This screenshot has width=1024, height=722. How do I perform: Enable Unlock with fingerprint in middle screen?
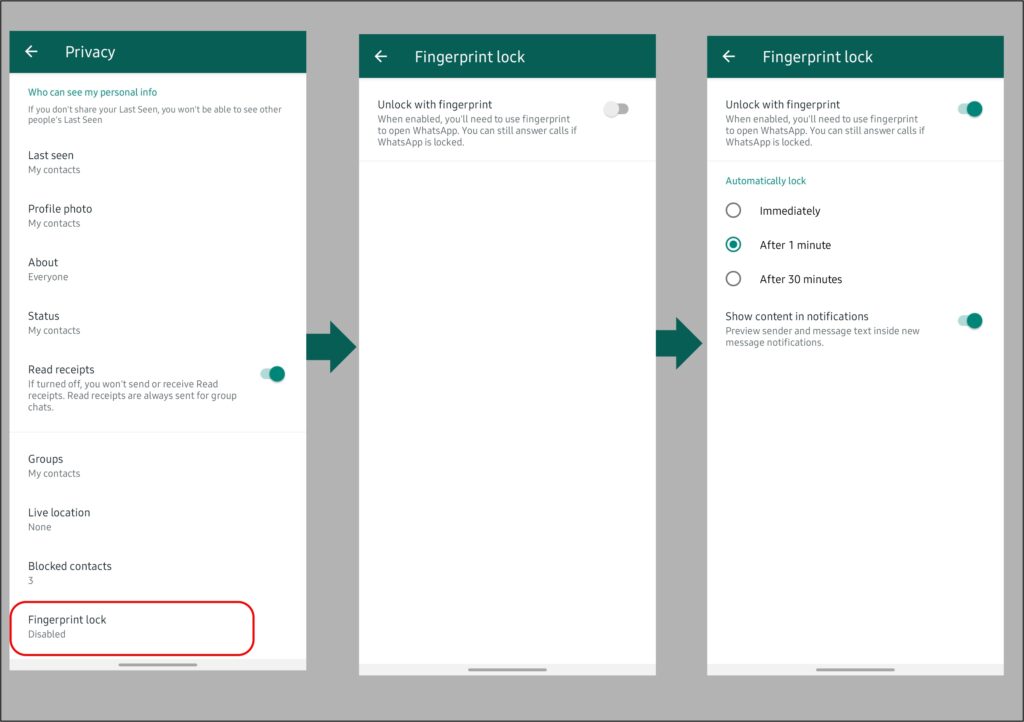(x=616, y=109)
